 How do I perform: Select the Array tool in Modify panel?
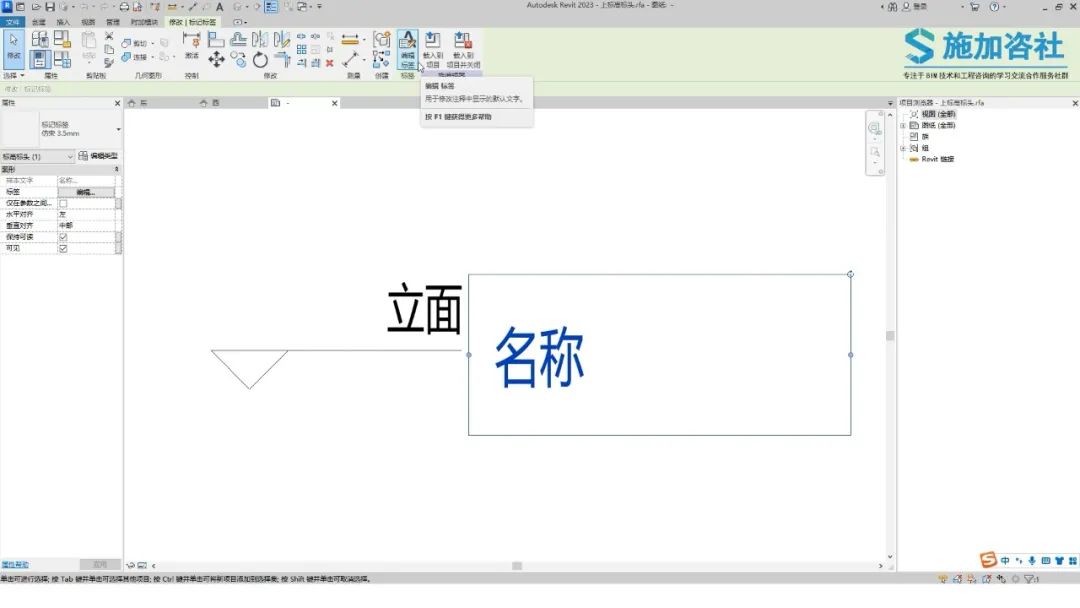click(x=302, y=50)
